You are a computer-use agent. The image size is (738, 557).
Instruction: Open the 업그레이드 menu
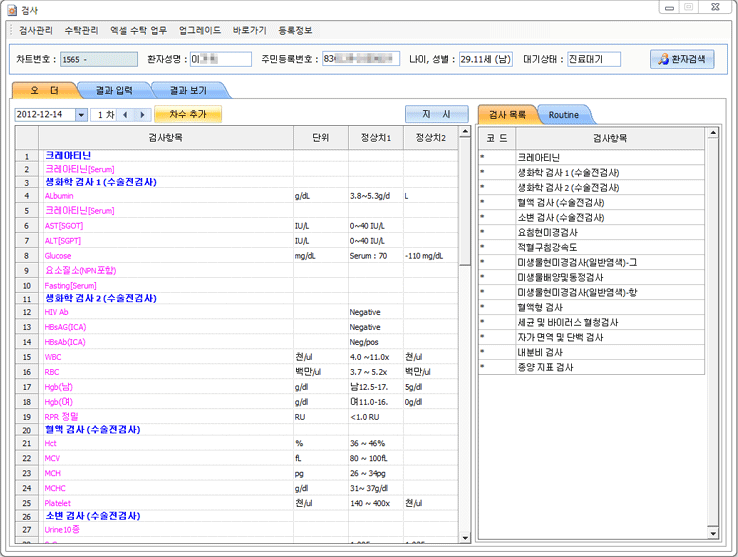(x=200, y=30)
